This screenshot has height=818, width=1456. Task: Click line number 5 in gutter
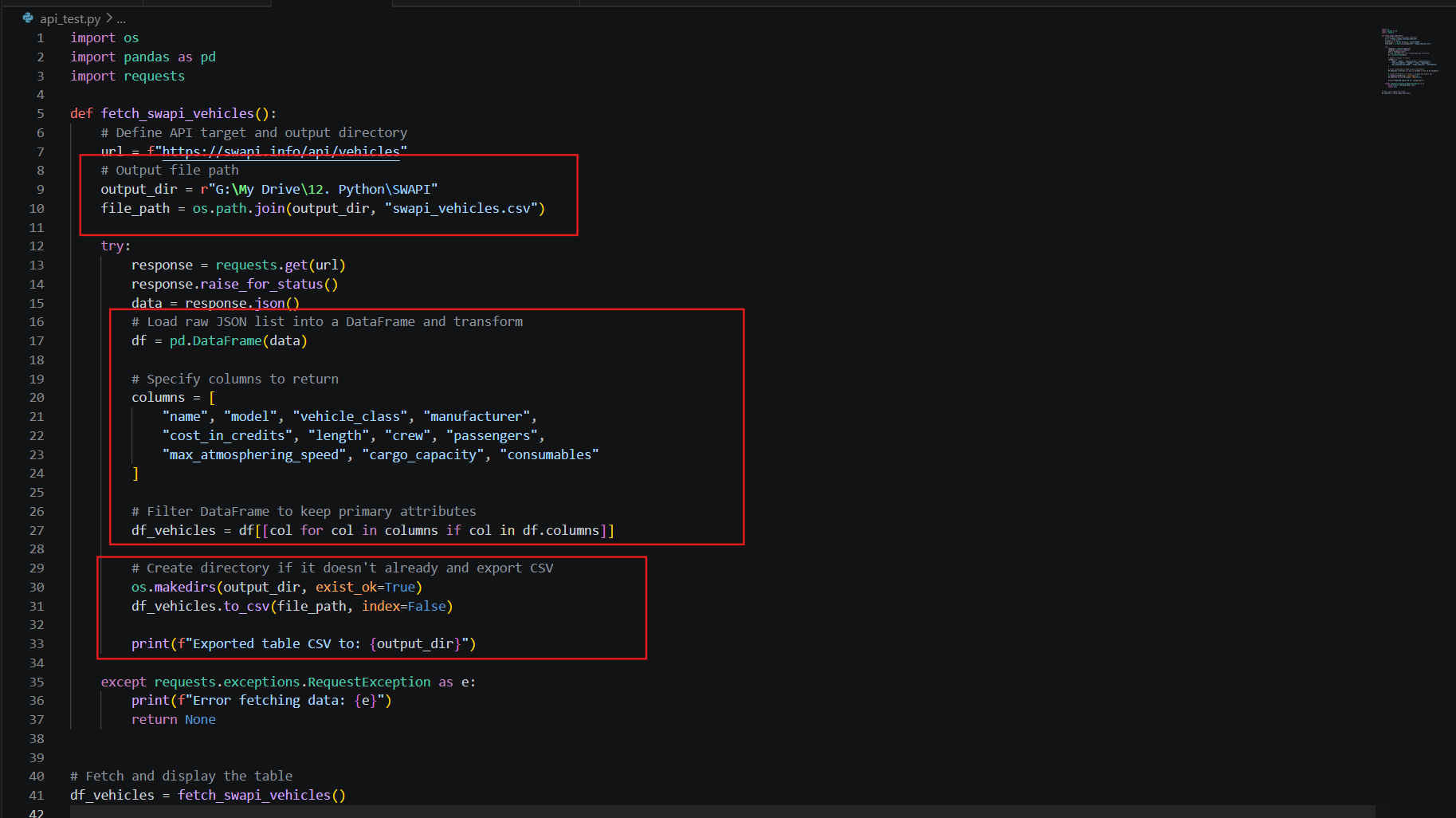(40, 113)
